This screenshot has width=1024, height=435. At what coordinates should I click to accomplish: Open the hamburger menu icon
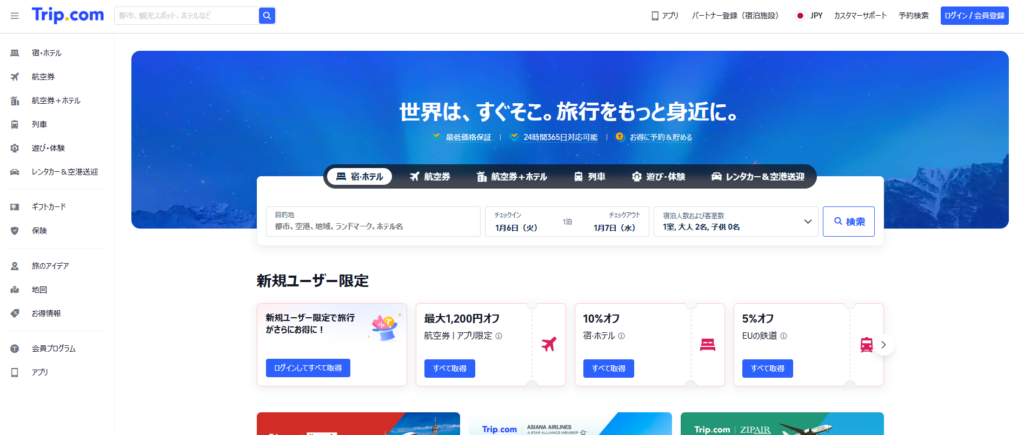14,16
